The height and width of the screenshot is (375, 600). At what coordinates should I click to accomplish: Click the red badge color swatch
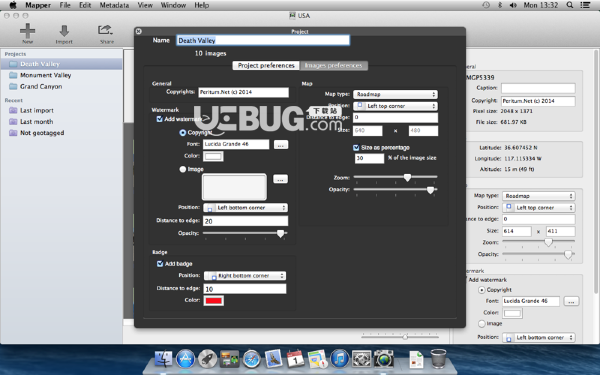tap(214, 300)
